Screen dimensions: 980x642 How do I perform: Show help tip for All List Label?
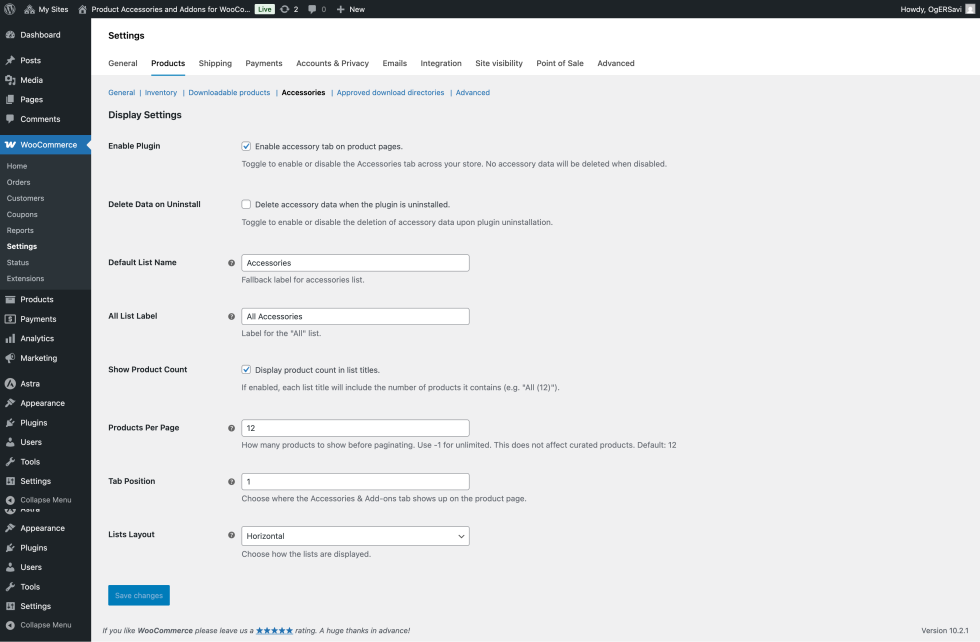[x=231, y=317]
